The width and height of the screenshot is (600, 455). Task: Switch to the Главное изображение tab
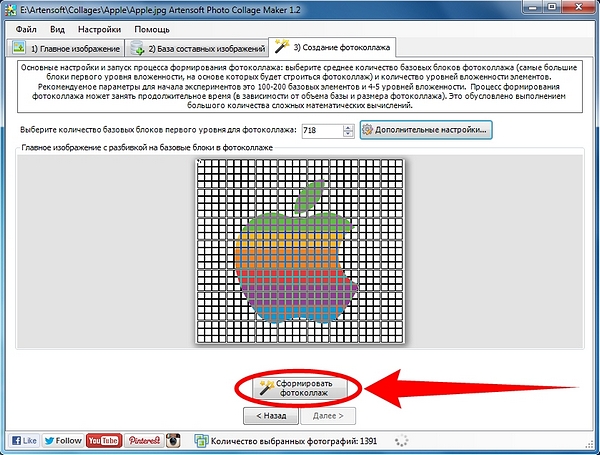pos(66,49)
